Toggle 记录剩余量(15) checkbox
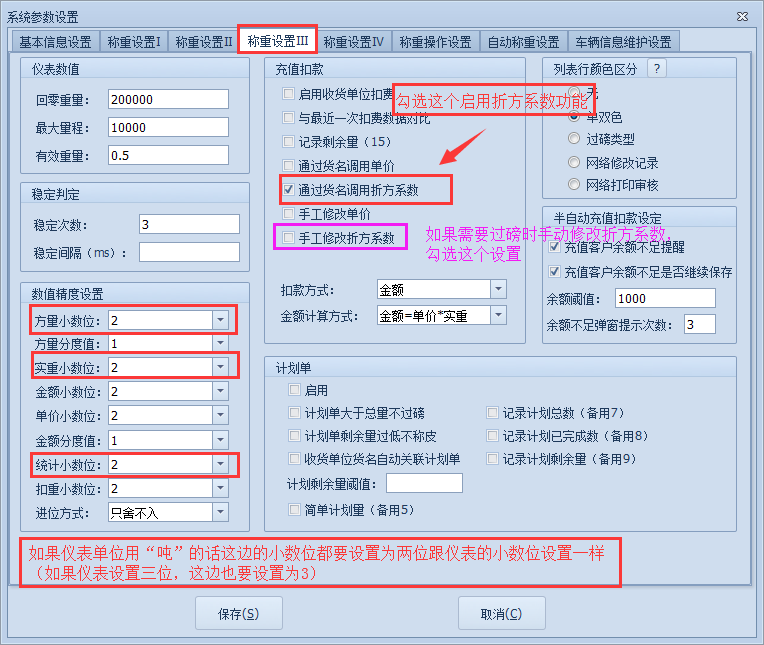 tap(288, 141)
